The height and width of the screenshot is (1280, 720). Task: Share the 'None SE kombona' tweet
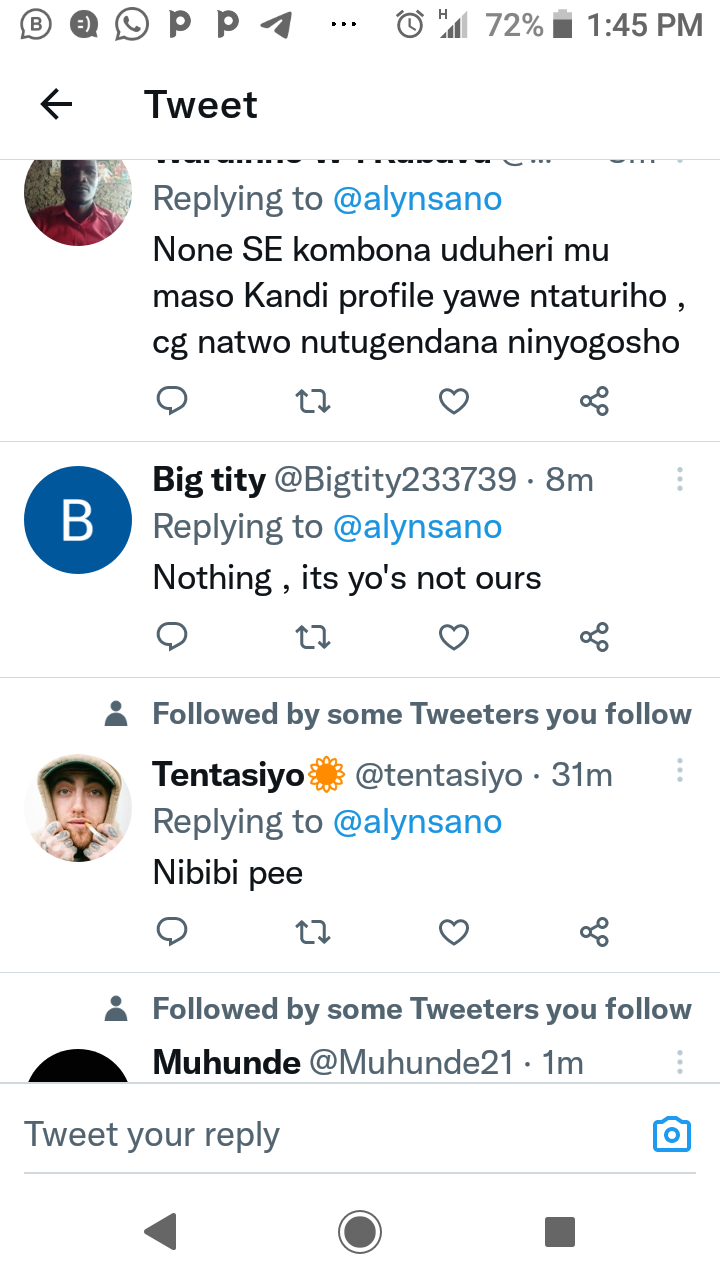pyautogui.click(x=594, y=401)
